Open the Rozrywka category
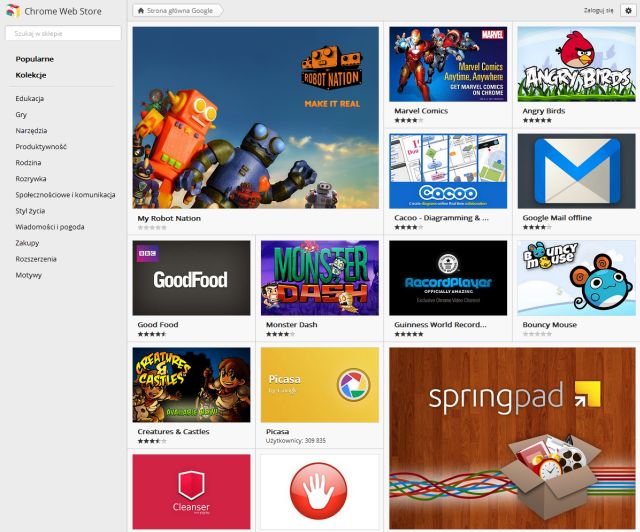This screenshot has height=532, width=640. click(x=31, y=179)
